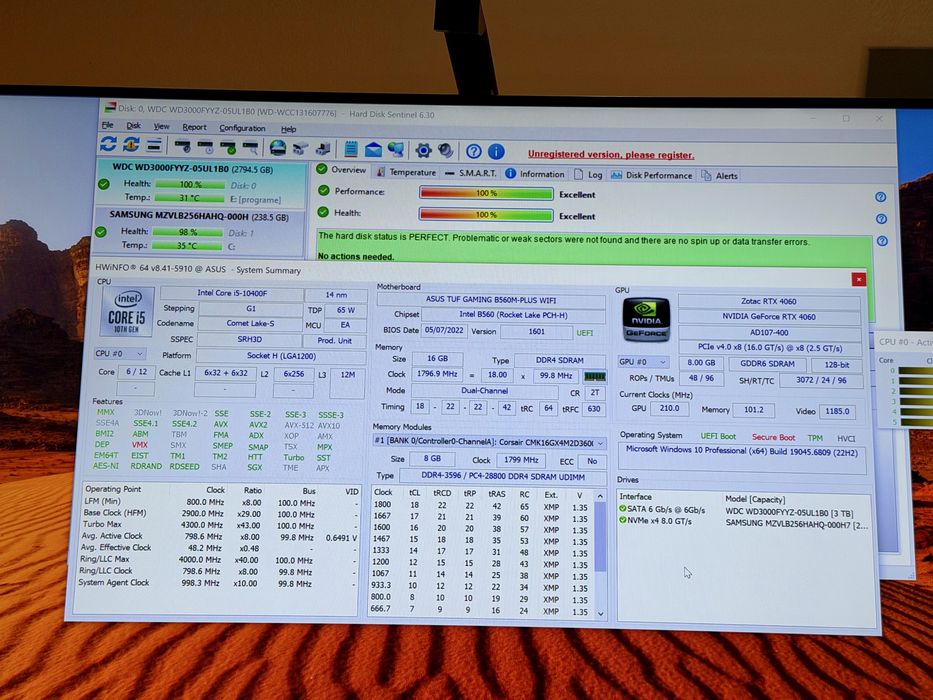Click the globe disk icon in toolbar
The height and width of the screenshot is (700, 933).
point(277,147)
